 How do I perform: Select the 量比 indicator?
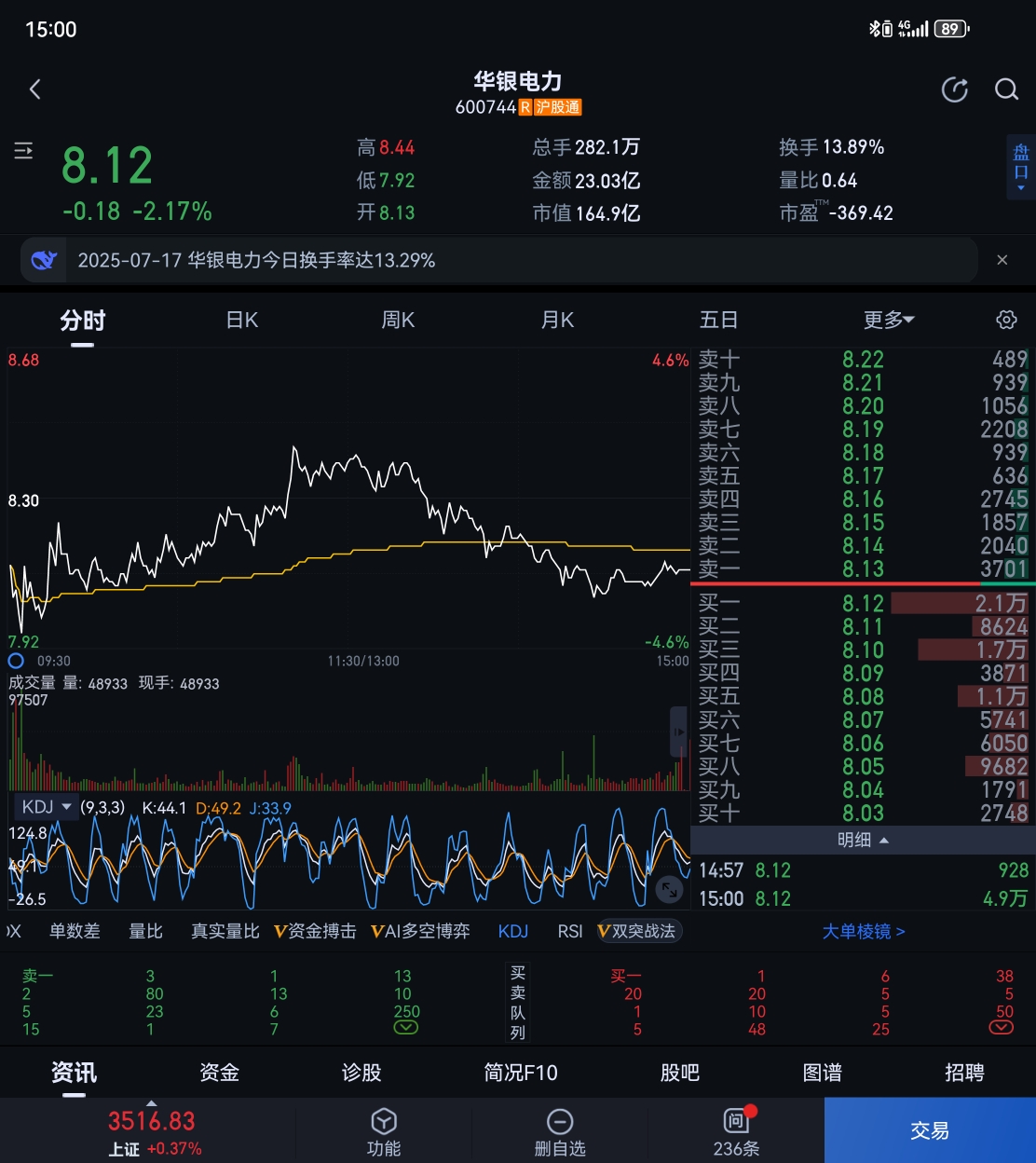tap(145, 931)
